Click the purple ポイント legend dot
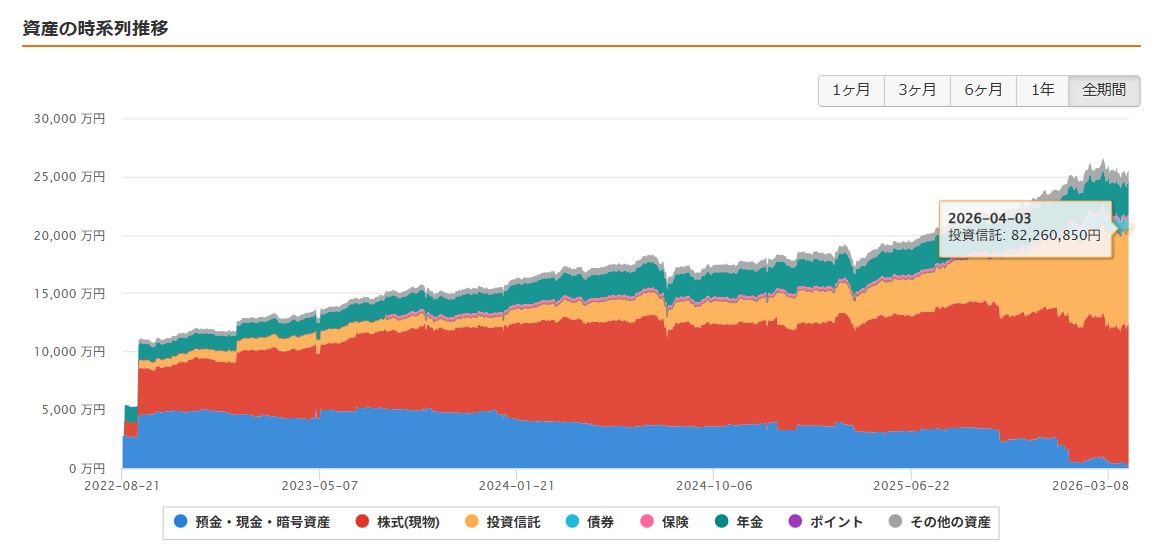 pos(795,522)
